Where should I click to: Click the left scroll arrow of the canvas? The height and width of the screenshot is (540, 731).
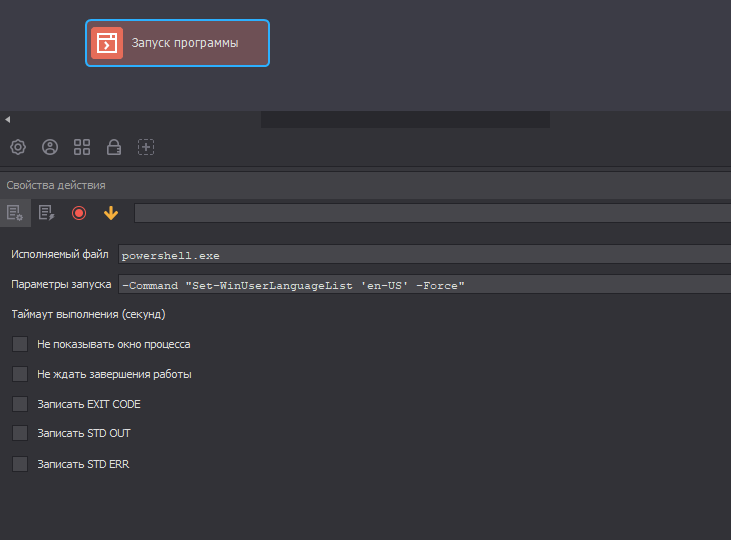click(7, 120)
